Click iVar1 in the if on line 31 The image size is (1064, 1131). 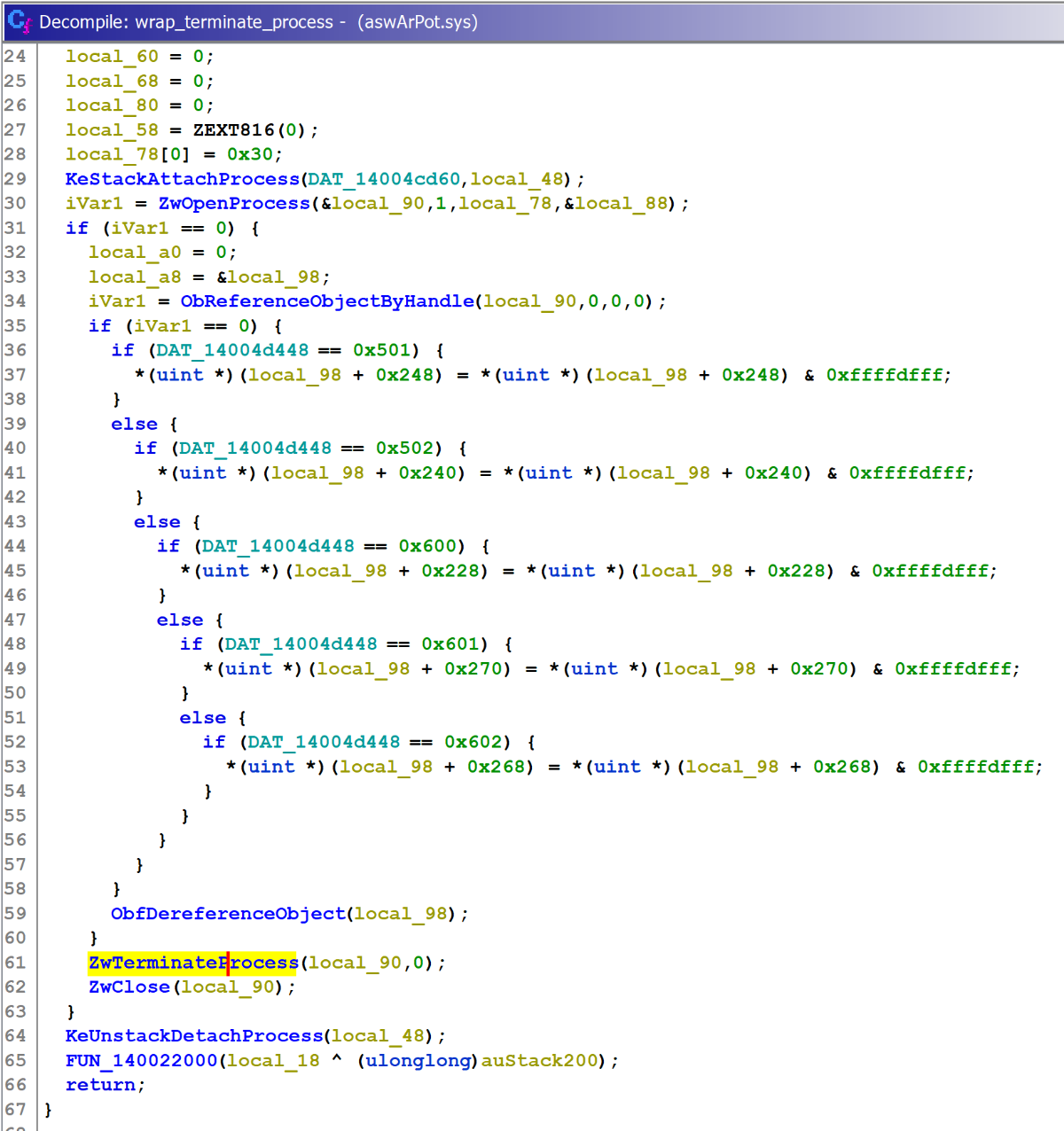[140, 229]
